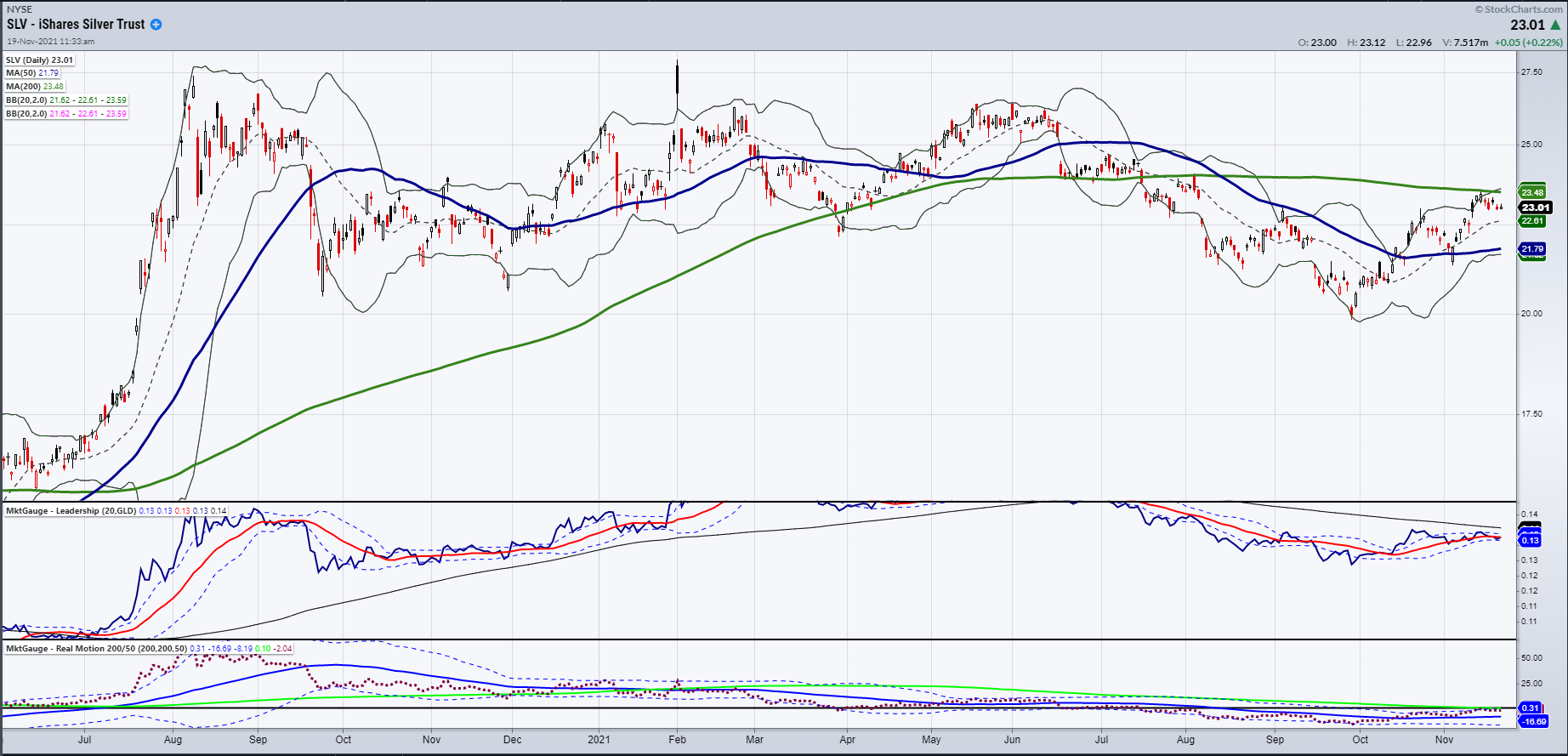1568x756 pixels.
Task: Select the 'SLV - iShares Silver Trust' title
Action: click(76, 25)
